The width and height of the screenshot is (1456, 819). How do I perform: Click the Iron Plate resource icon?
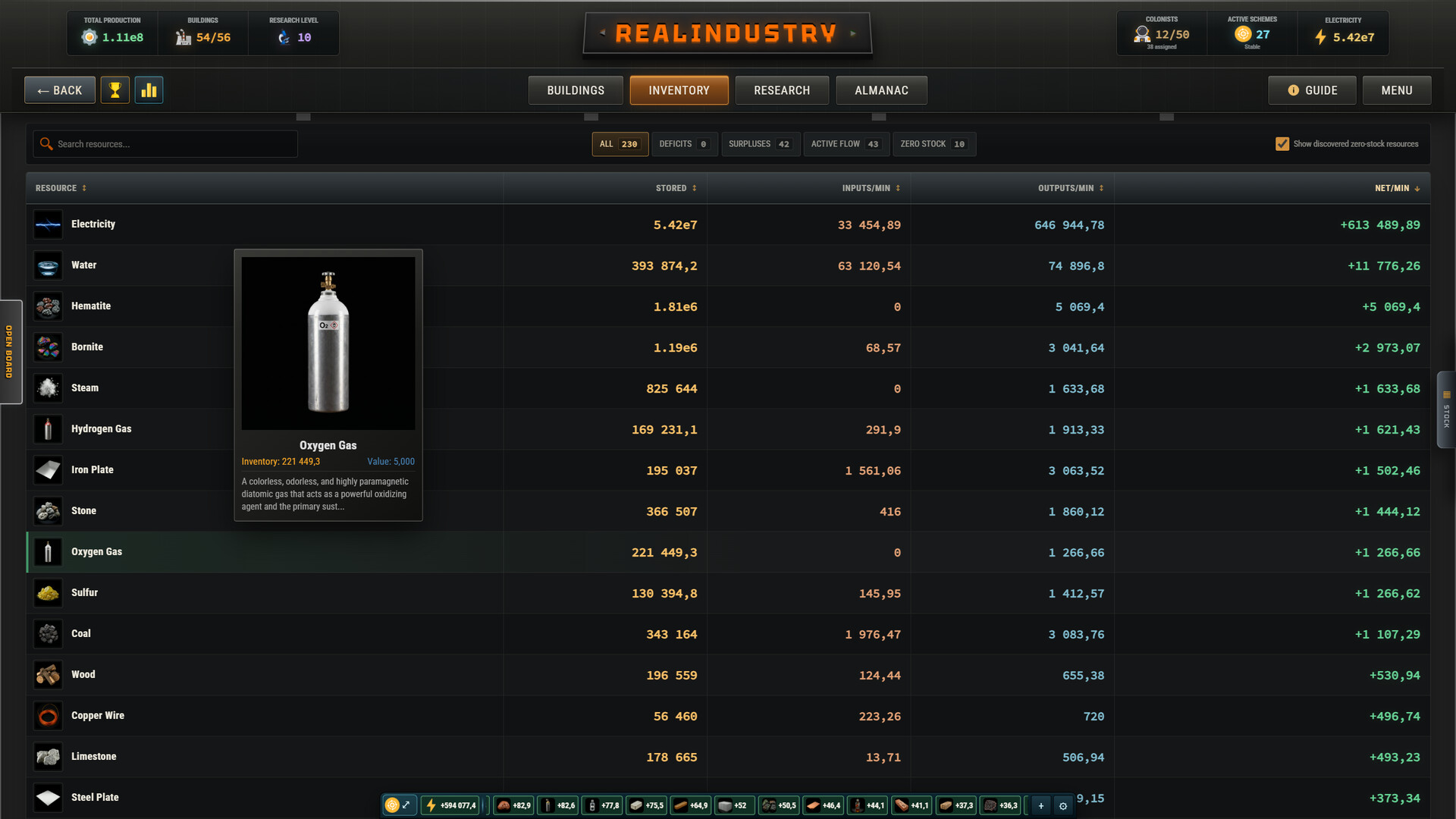click(48, 470)
